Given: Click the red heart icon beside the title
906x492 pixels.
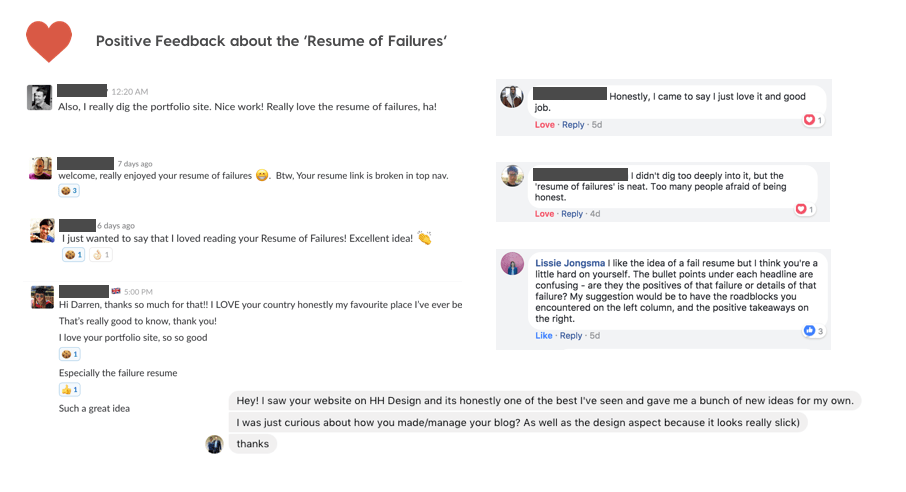Looking at the screenshot, I should pos(49,41).
